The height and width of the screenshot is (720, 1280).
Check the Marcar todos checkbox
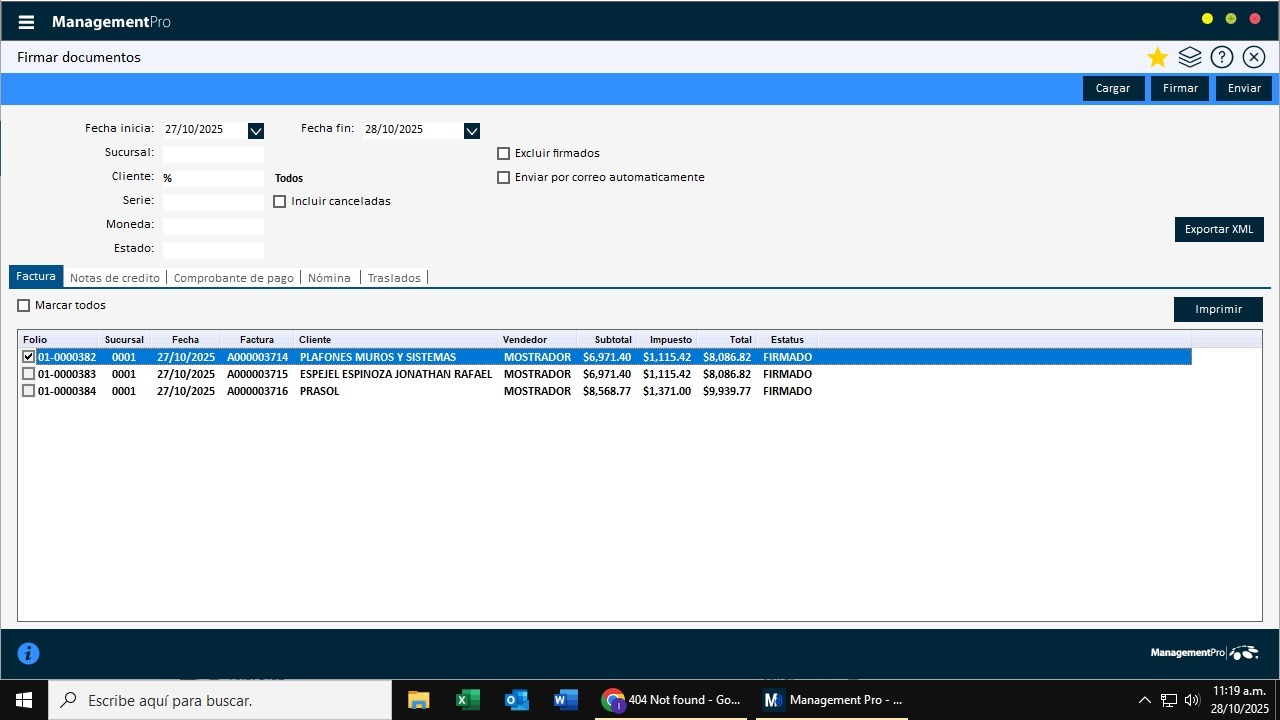(x=24, y=306)
